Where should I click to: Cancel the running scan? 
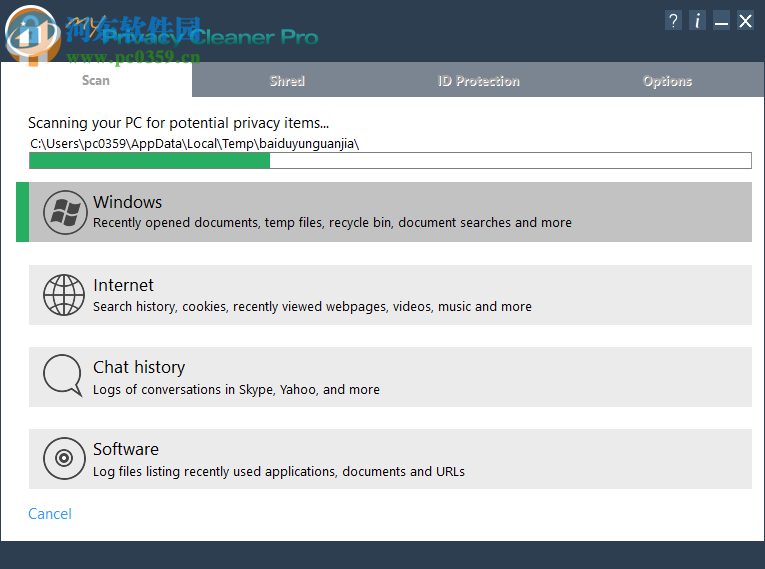click(50, 513)
